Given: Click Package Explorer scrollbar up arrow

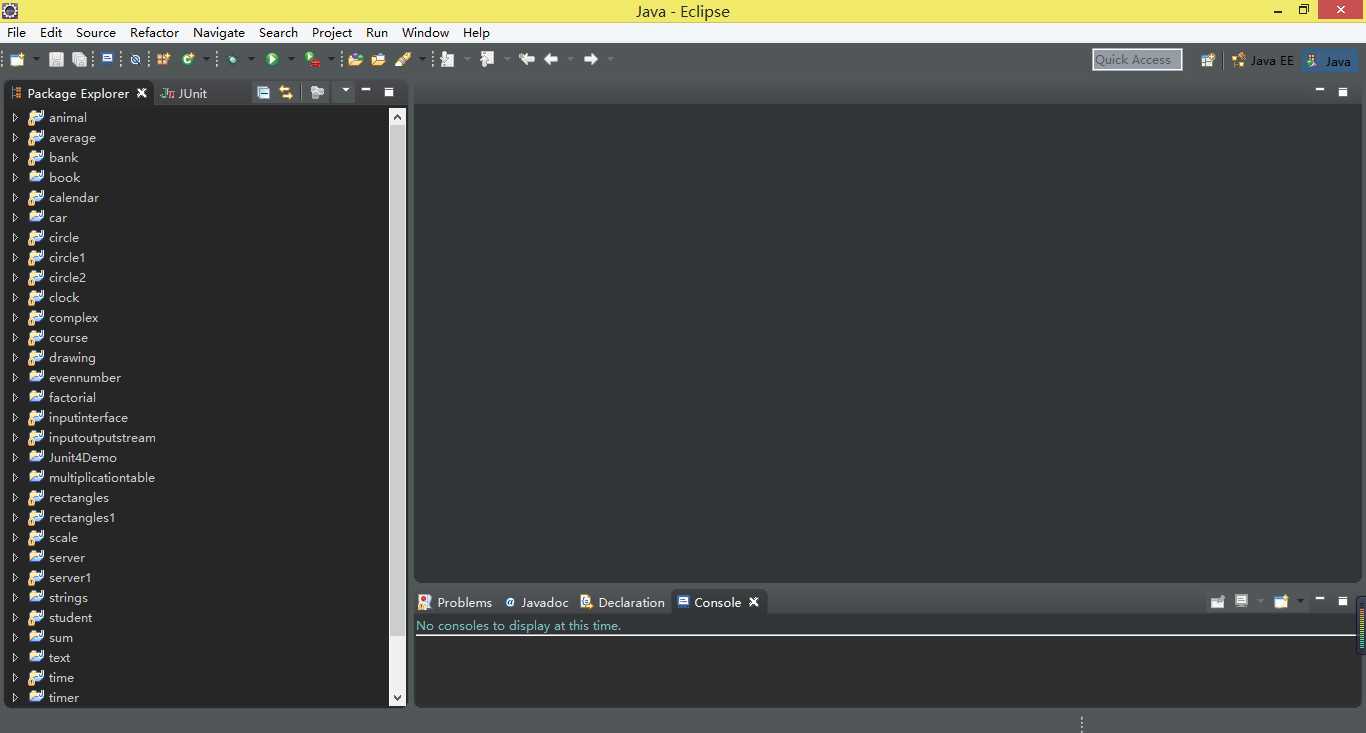Looking at the screenshot, I should pos(397,116).
